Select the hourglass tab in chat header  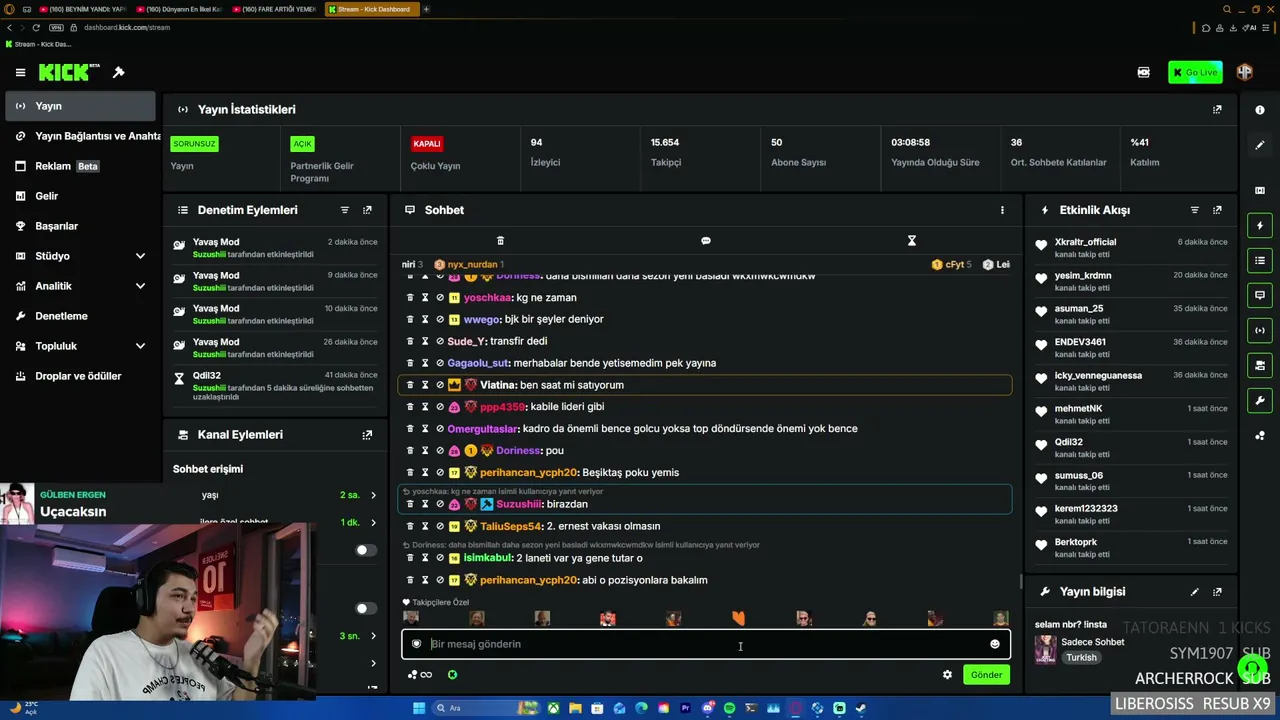tap(912, 241)
